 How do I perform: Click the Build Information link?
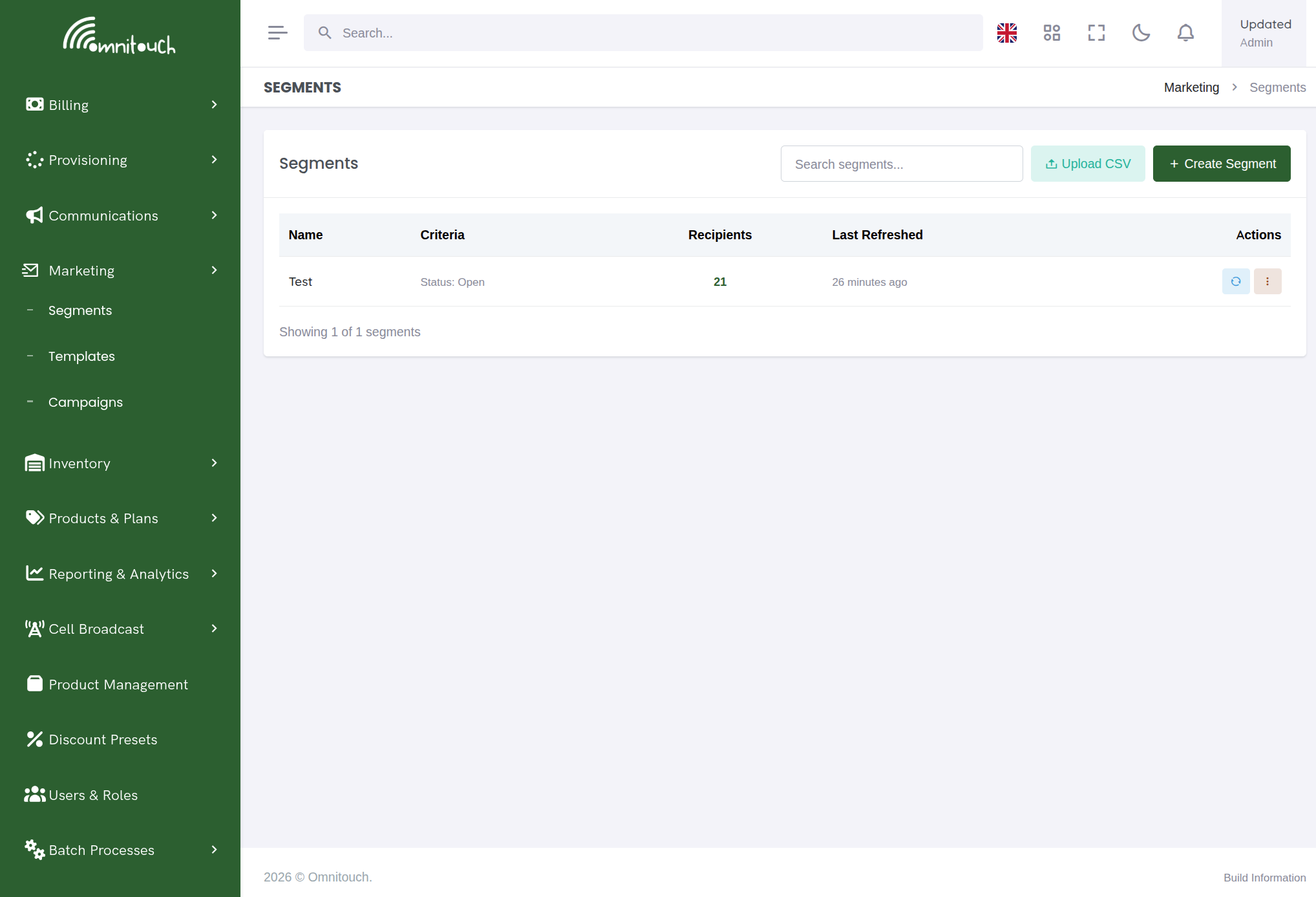click(1264, 878)
